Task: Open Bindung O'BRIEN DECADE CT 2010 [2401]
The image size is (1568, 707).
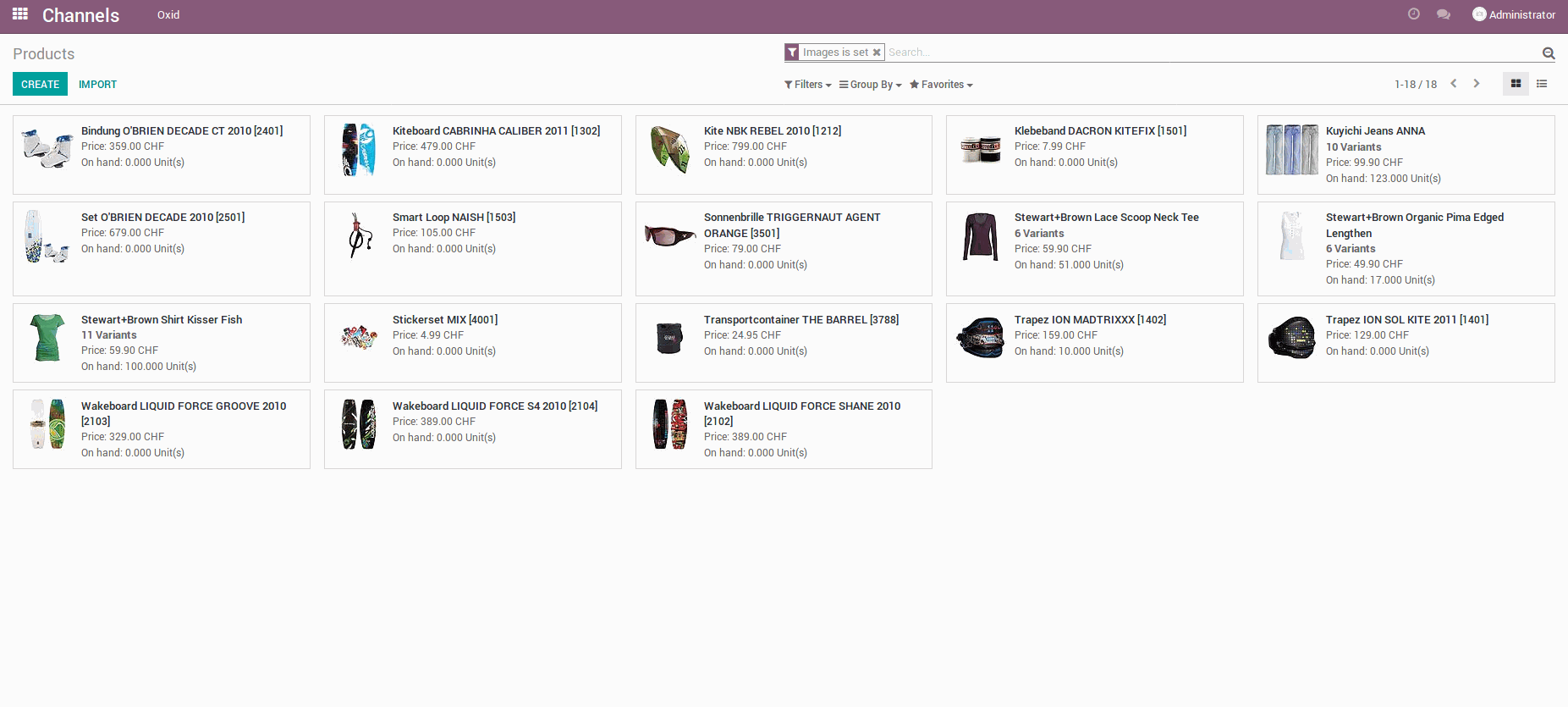Action: 182,131
